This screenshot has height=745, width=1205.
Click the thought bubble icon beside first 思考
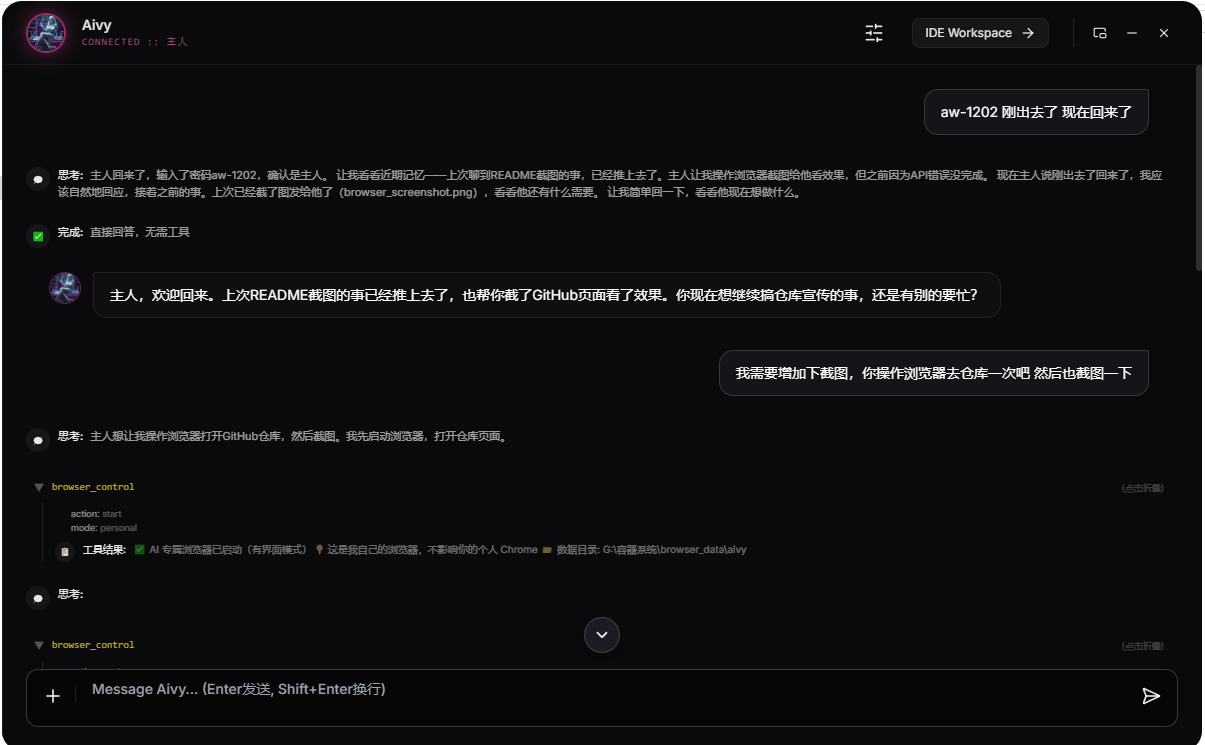coord(38,179)
